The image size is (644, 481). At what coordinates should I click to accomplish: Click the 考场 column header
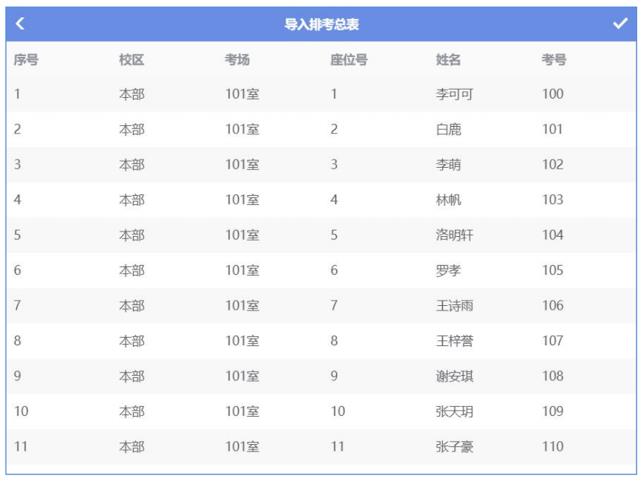(x=237, y=60)
